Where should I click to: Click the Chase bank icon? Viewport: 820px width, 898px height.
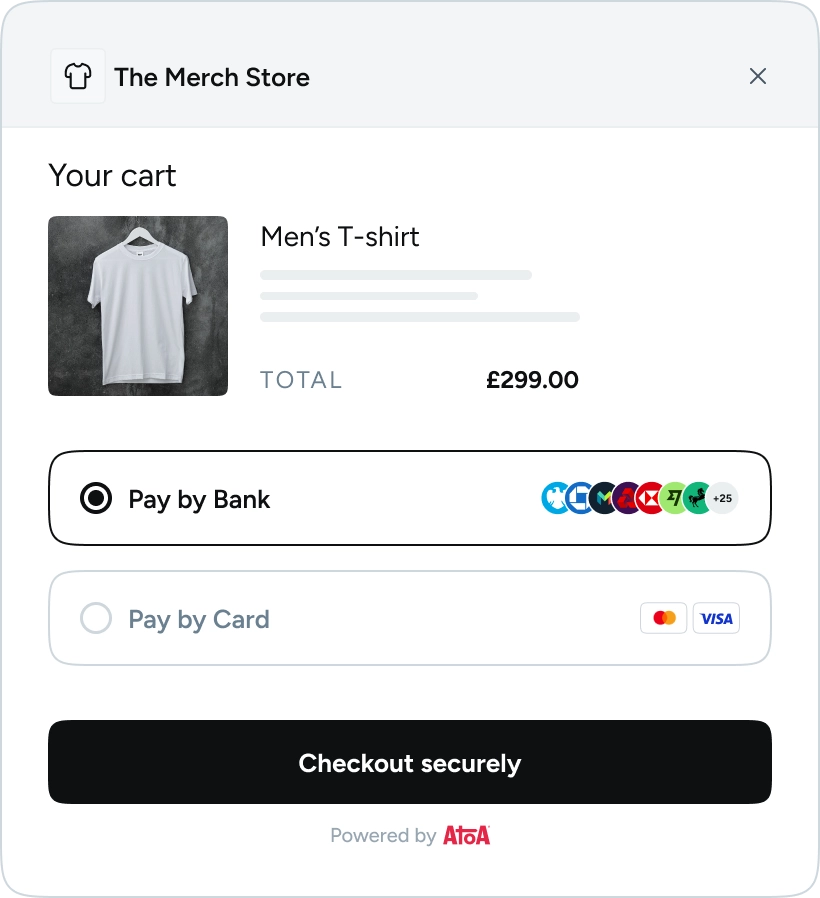click(578, 498)
